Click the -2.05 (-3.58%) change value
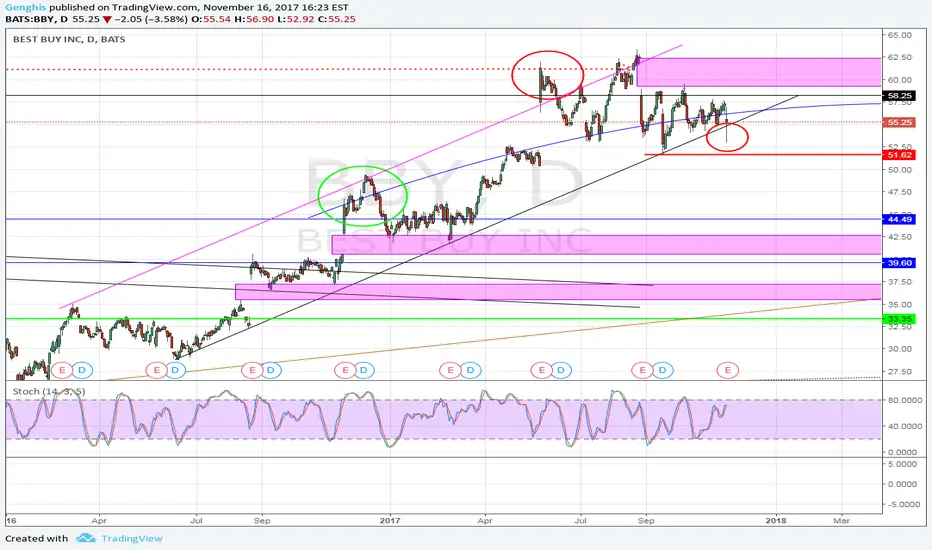Image resolution: width=932 pixels, height=550 pixels. click(153, 19)
